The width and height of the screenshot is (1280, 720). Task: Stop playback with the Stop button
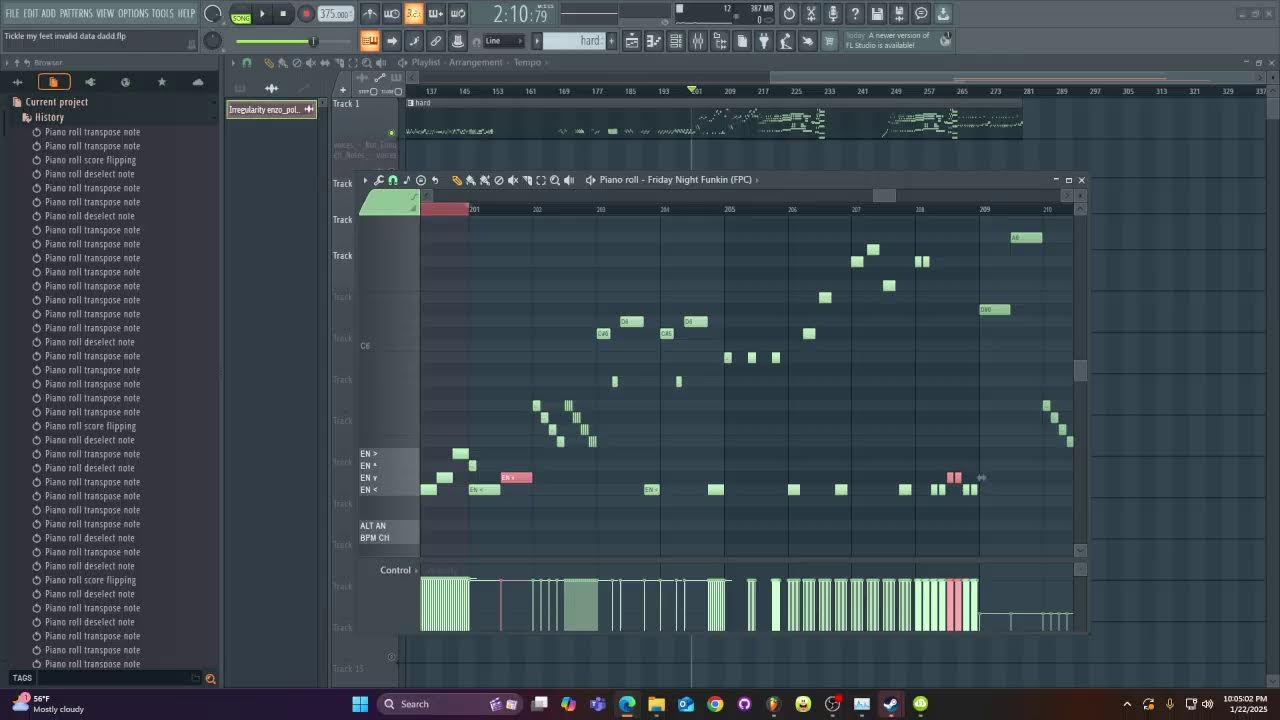[x=283, y=14]
